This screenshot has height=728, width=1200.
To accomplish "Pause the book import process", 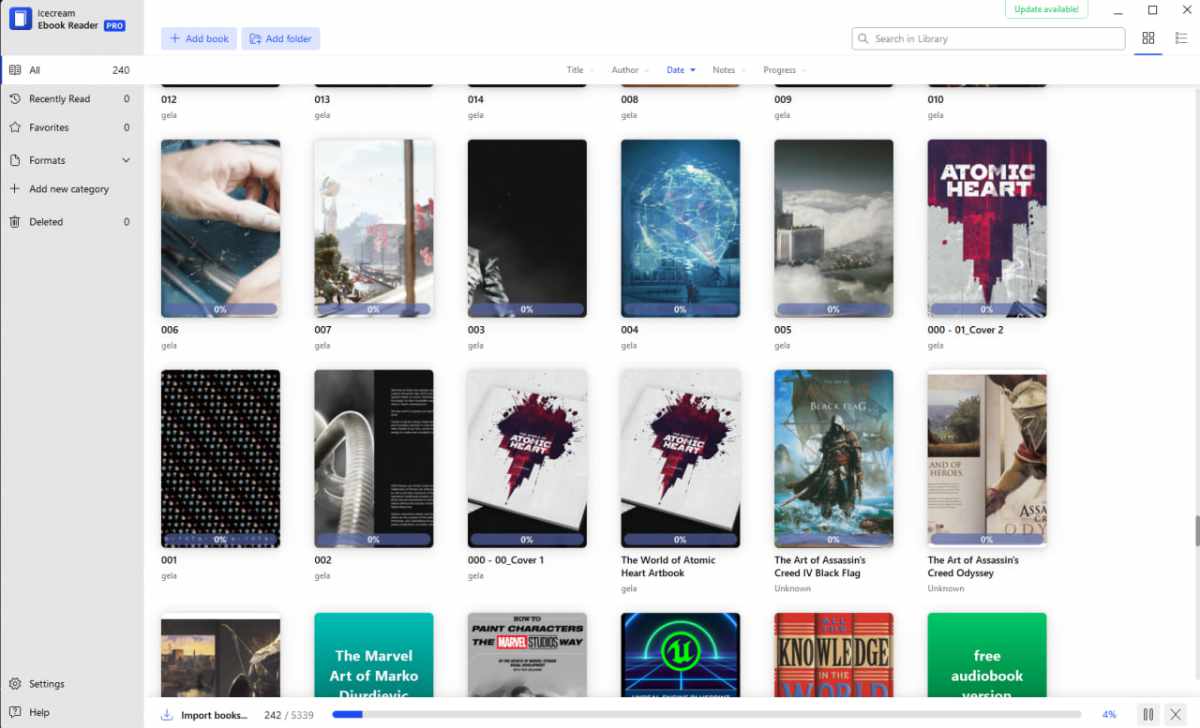I will click(x=1148, y=715).
